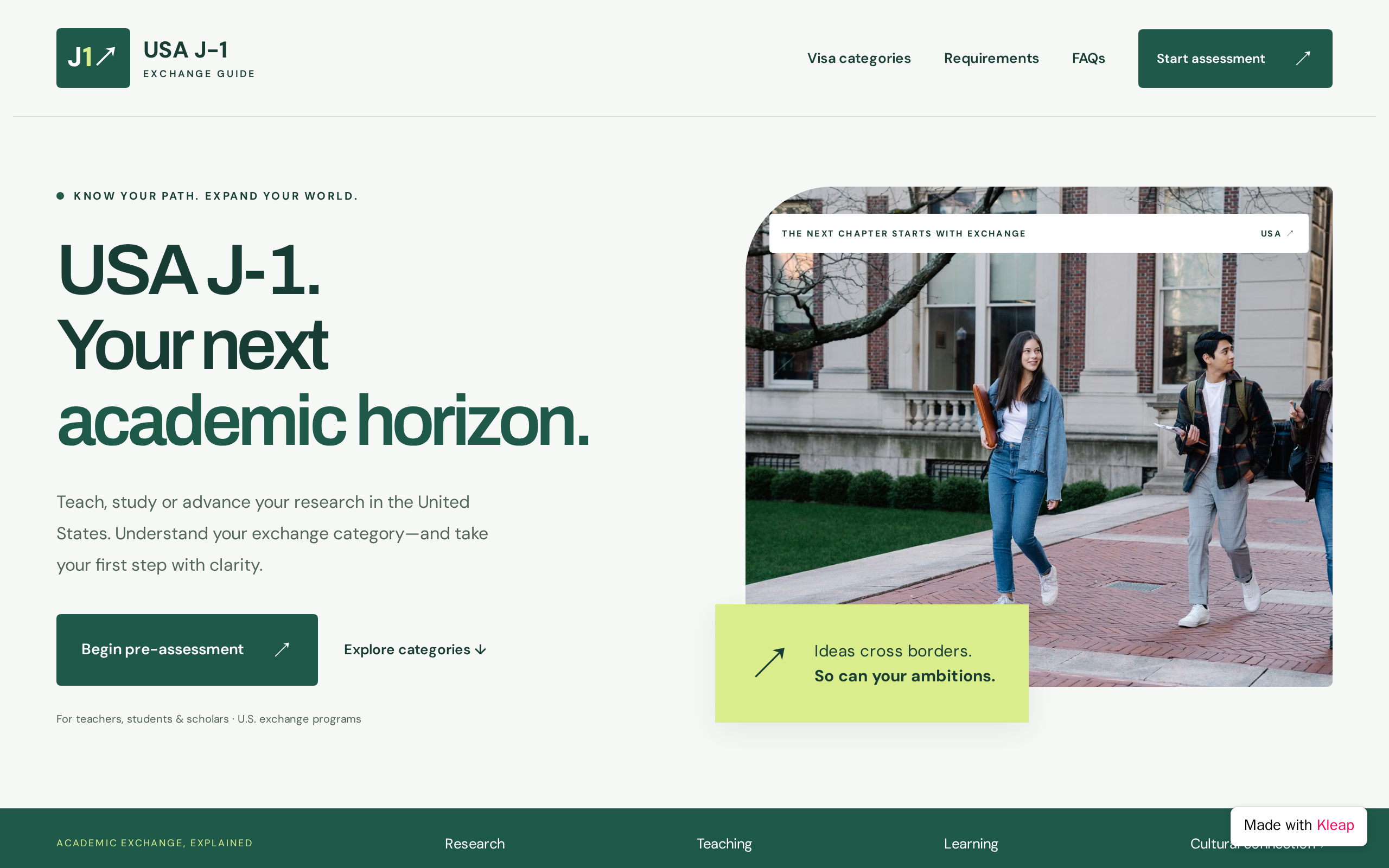Click the J1 logo icon in header
1389x868 pixels.
click(93, 58)
